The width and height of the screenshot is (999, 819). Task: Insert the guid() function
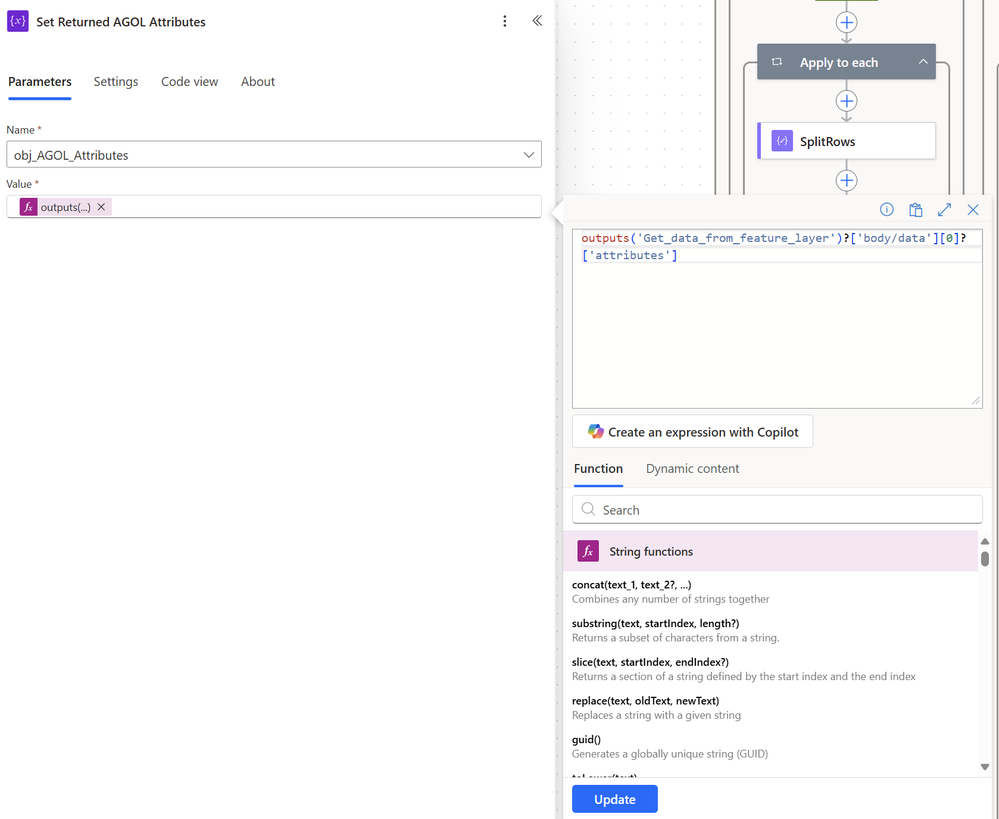pos(586,739)
